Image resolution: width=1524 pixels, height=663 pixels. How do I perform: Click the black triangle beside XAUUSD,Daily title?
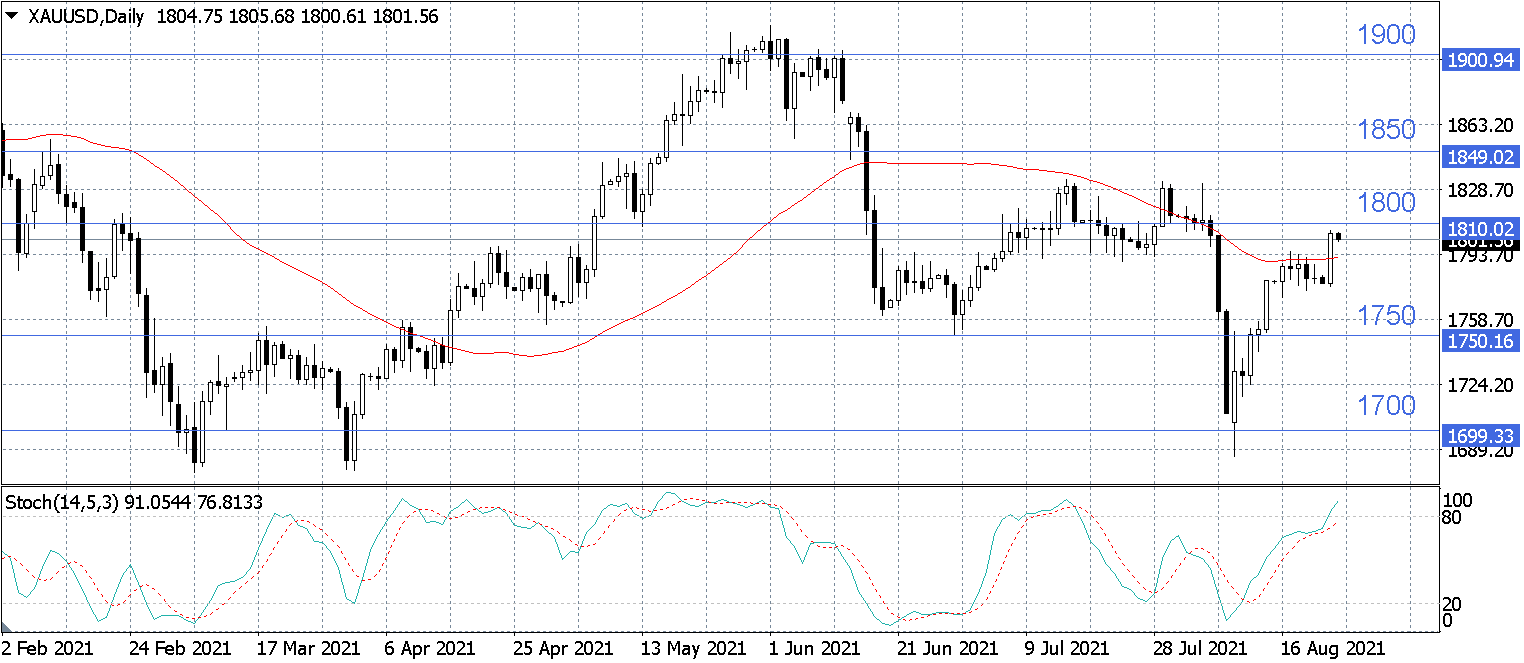(12, 16)
